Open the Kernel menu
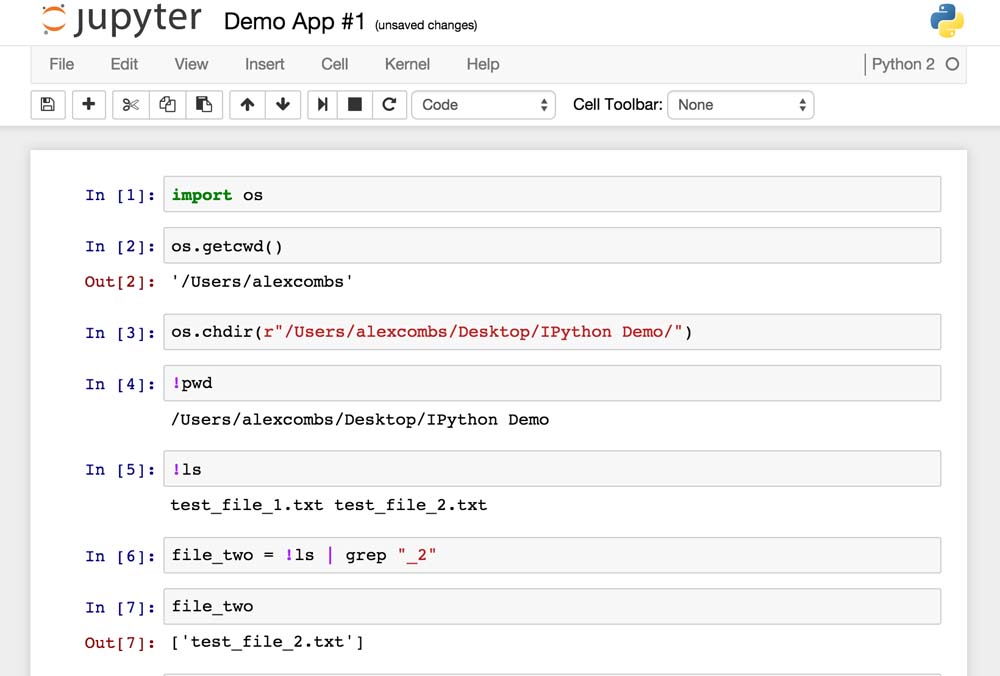Image resolution: width=1000 pixels, height=676 pixels. [407, 64]
